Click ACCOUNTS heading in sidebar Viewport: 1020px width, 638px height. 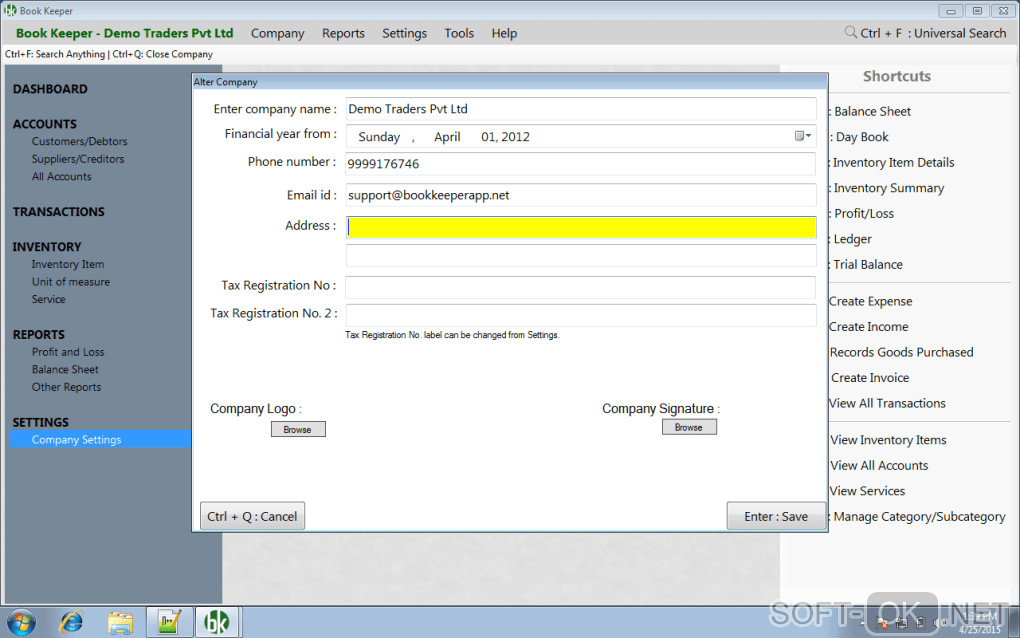[x=44, y=124]
